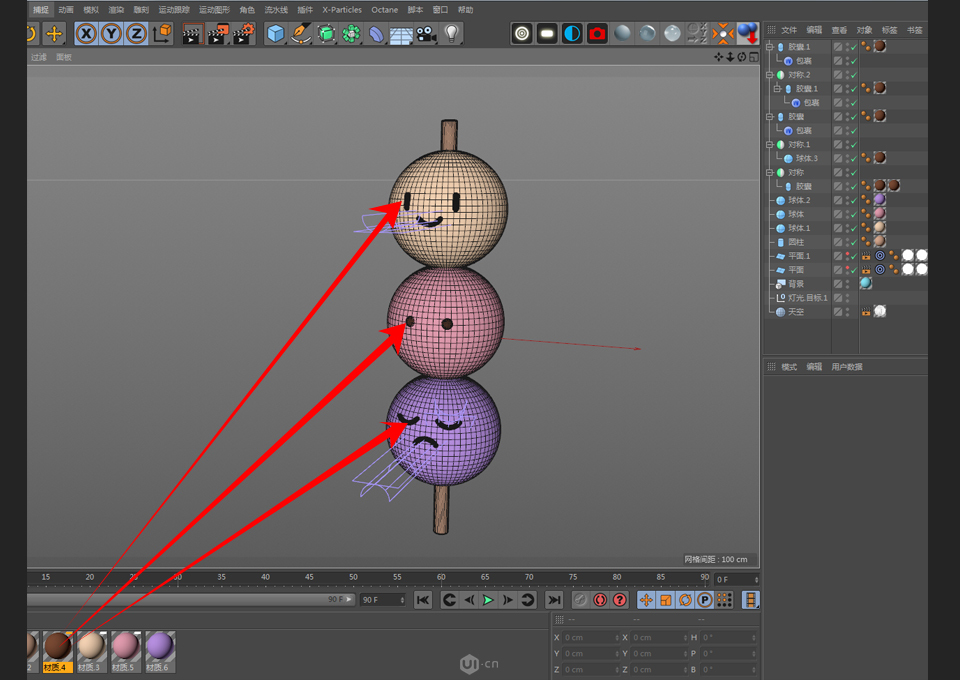Collapse the 对称.1 group

point(772,142)
